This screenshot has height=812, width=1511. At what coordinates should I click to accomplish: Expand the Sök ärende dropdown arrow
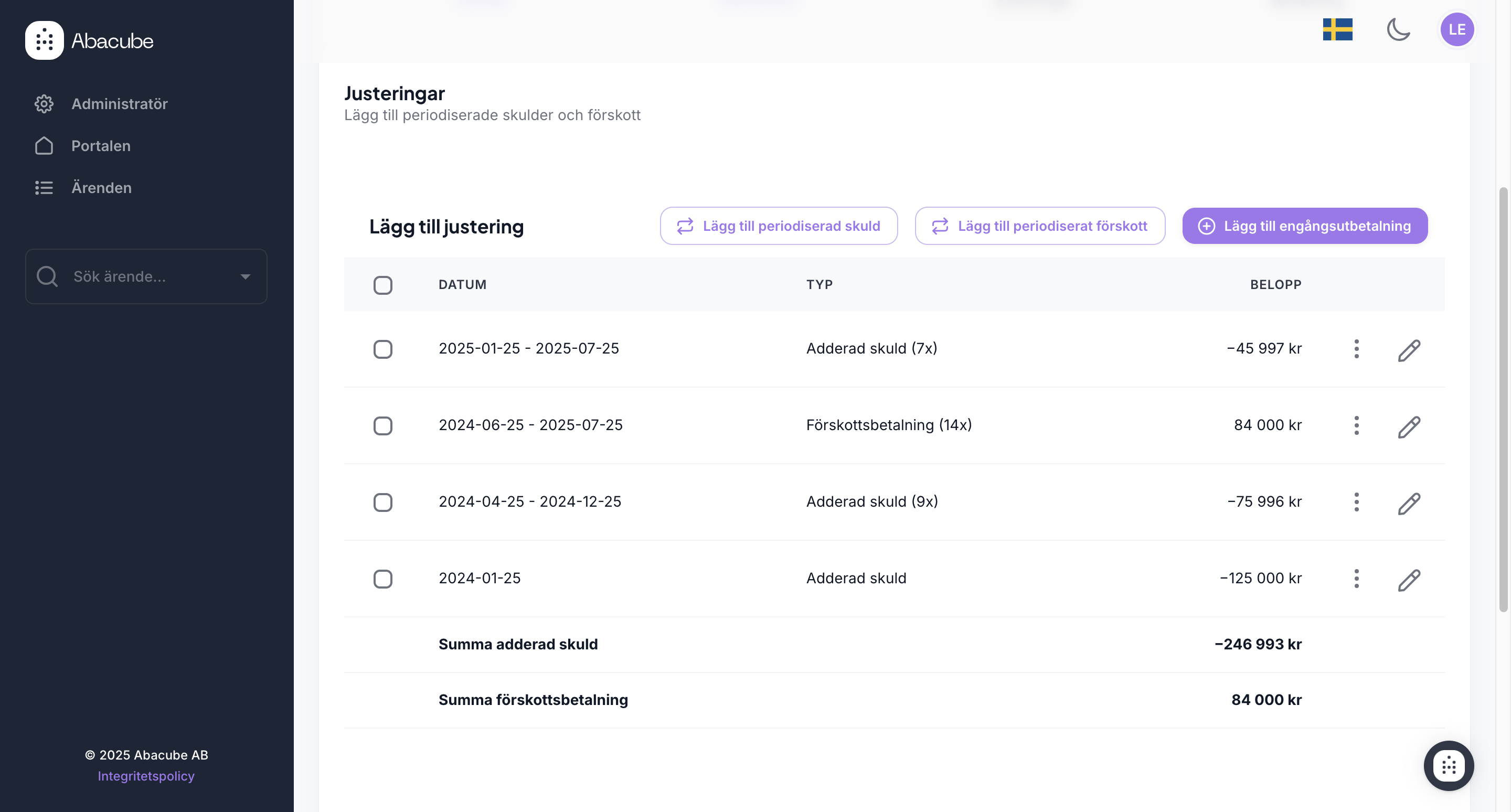(245, 277)
